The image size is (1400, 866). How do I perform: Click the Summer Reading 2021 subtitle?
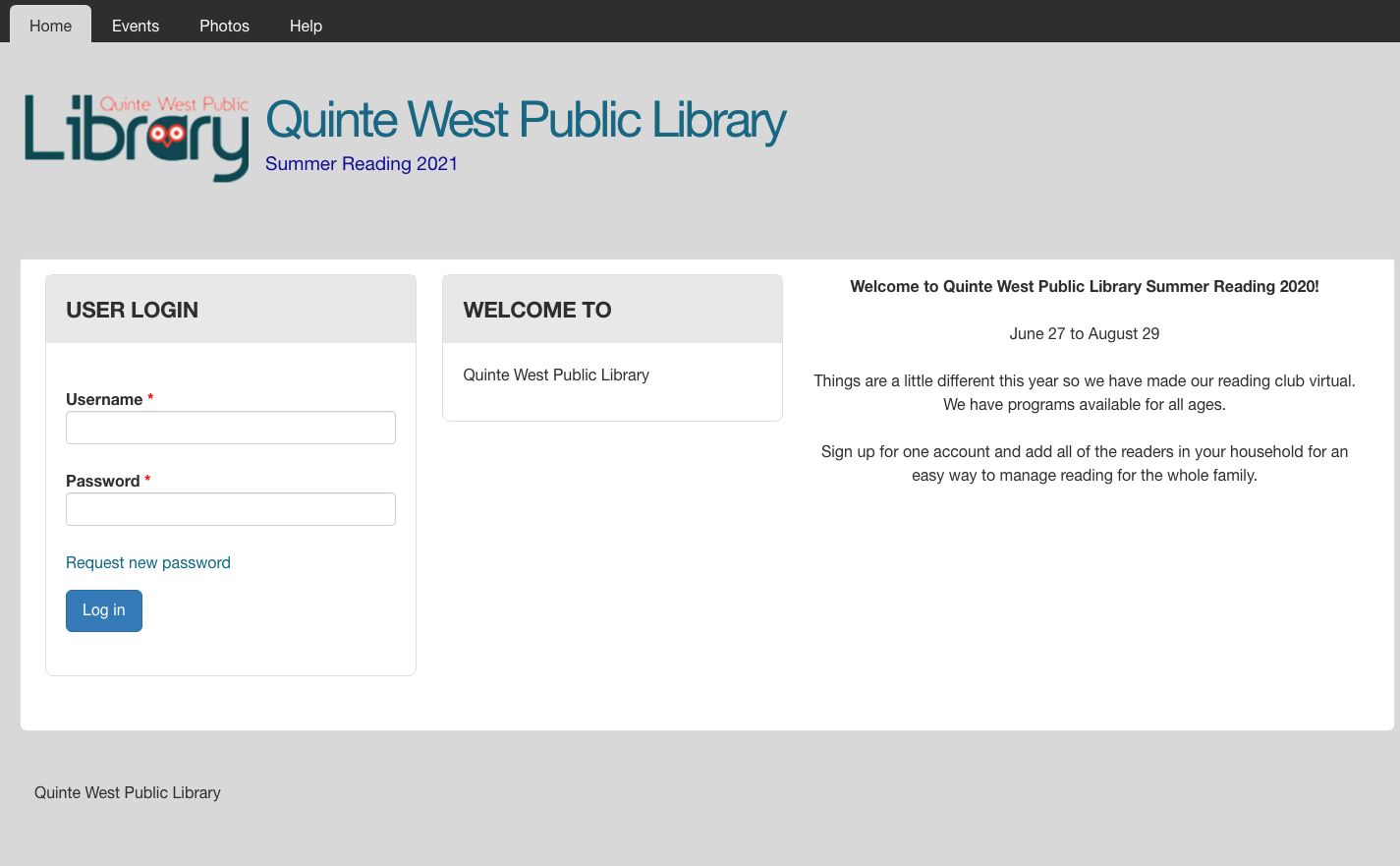pyautogui.click(x=362, y=163)
